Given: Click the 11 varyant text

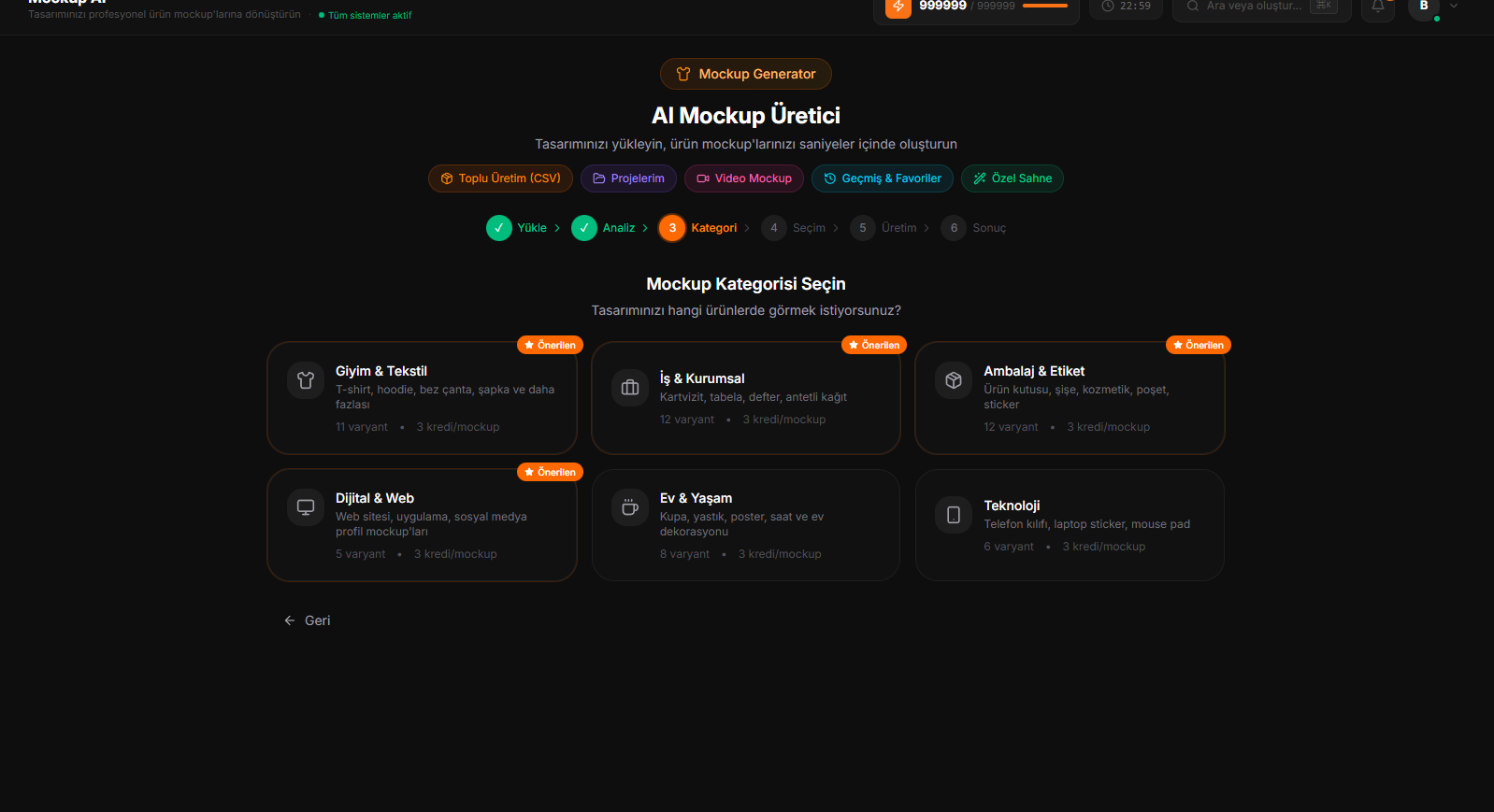Looking at the screenshot, I should (x=362, y=427).
